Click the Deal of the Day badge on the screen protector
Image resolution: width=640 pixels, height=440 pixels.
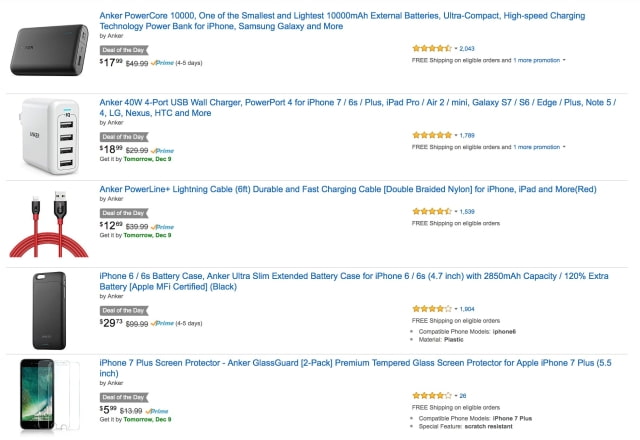124,397
